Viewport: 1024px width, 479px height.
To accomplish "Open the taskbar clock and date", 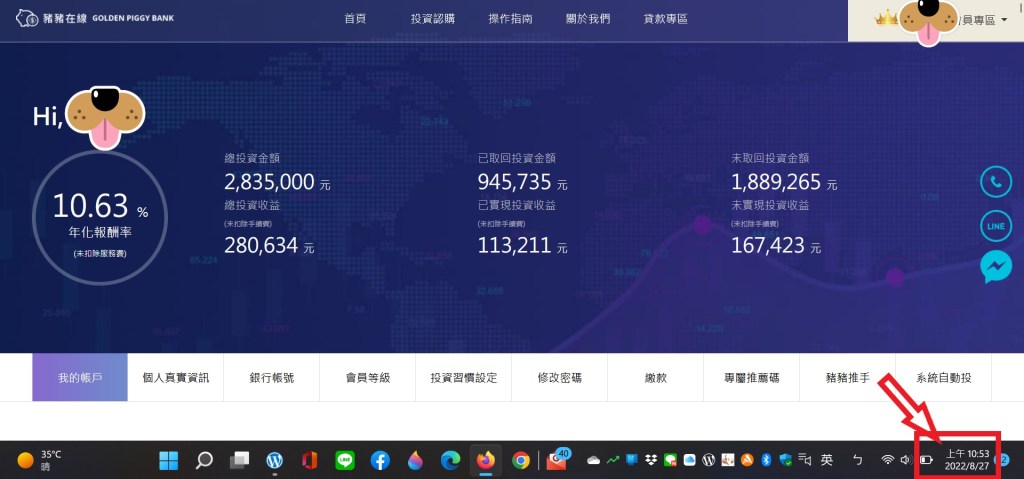I will coord(967,459).
